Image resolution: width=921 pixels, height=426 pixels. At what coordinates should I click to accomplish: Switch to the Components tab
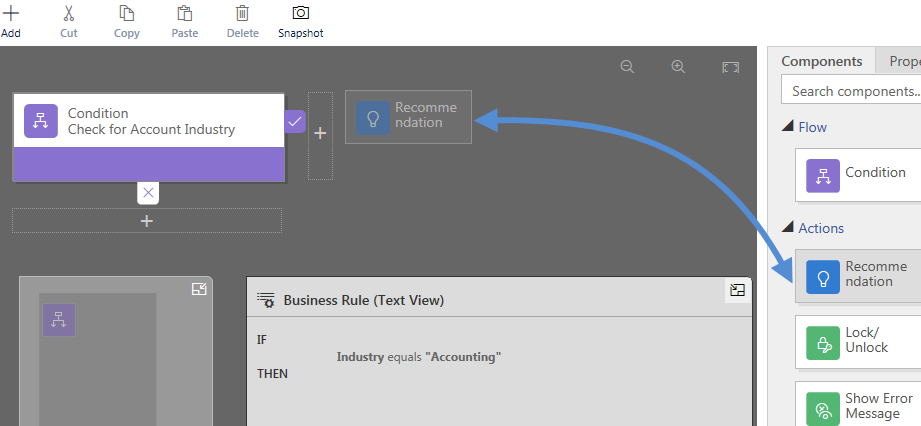pos(821,61)
